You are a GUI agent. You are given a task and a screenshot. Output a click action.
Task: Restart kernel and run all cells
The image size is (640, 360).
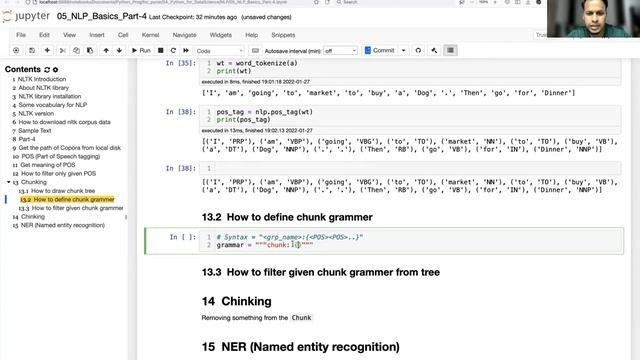pyautogui.click(x=186, y=51)
